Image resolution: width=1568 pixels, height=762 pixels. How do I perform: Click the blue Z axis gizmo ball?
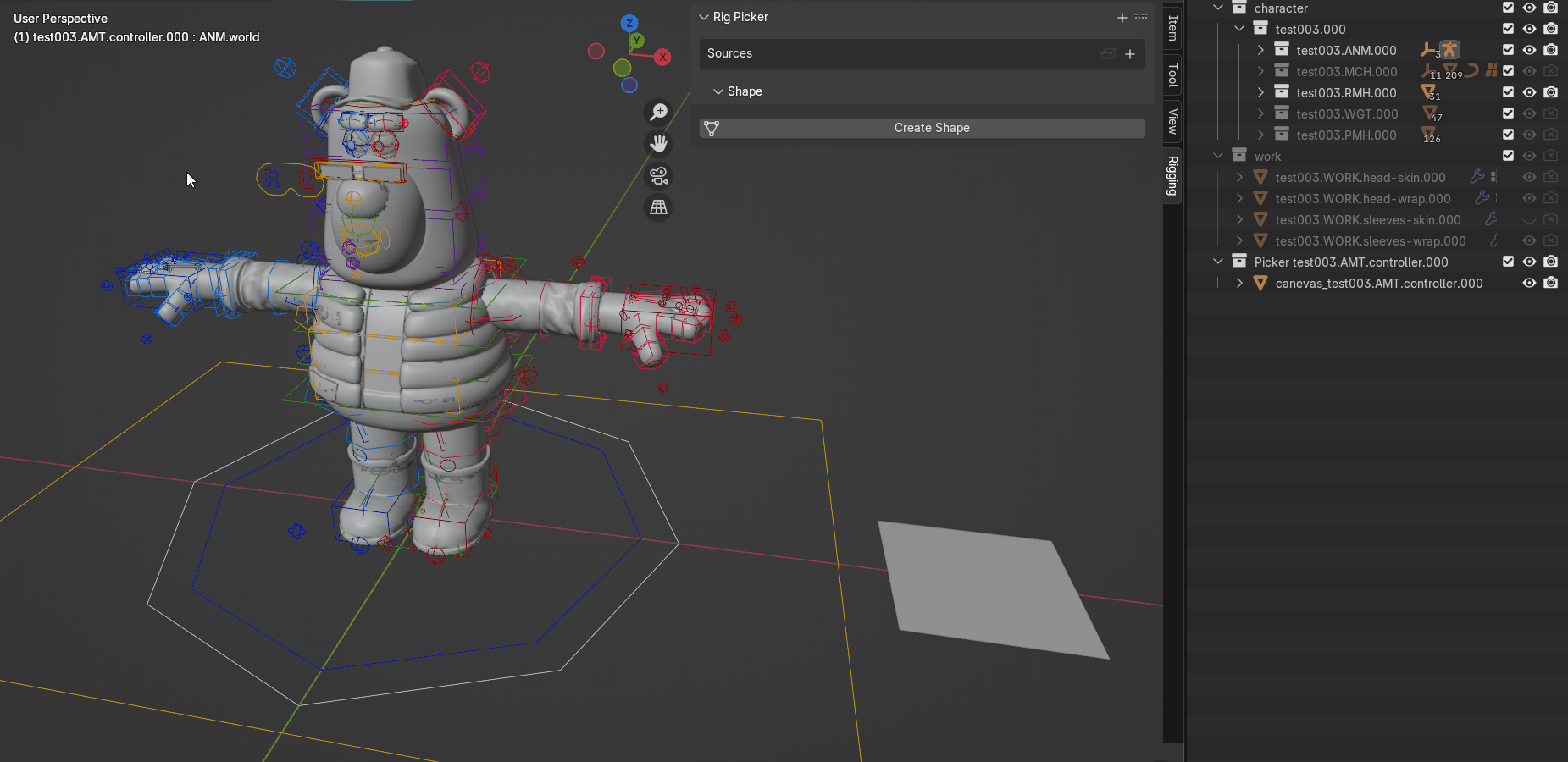[629, 23]
